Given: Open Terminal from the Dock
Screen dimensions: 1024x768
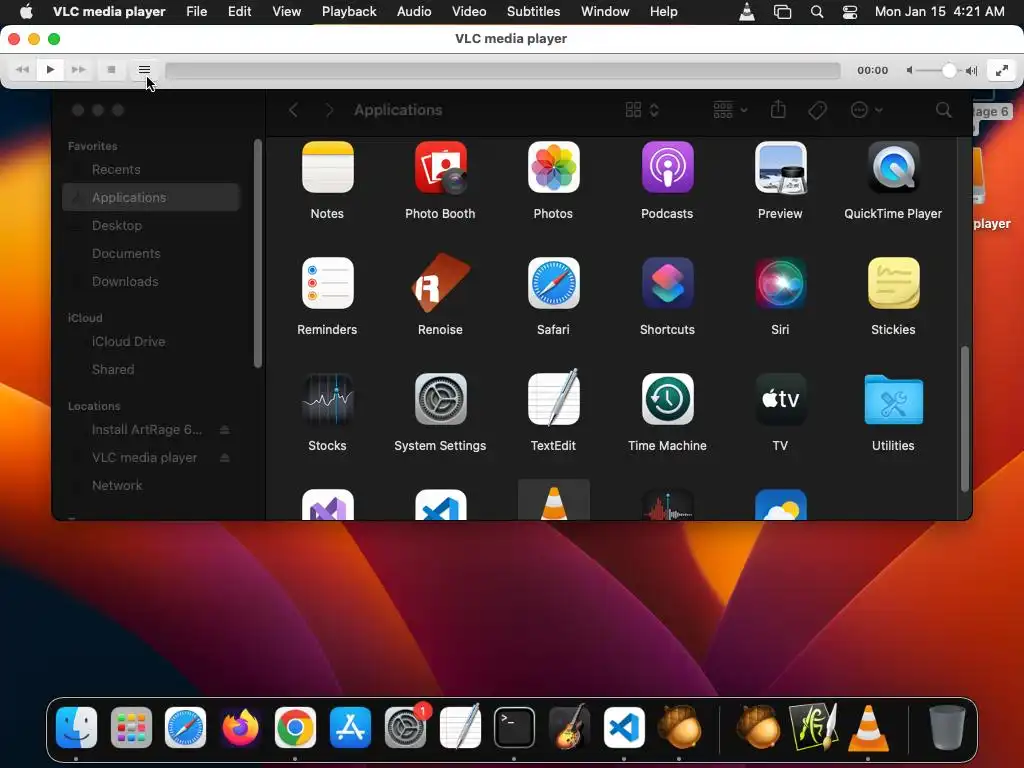Looking at the screenshot, I should (x=514, y=727).
